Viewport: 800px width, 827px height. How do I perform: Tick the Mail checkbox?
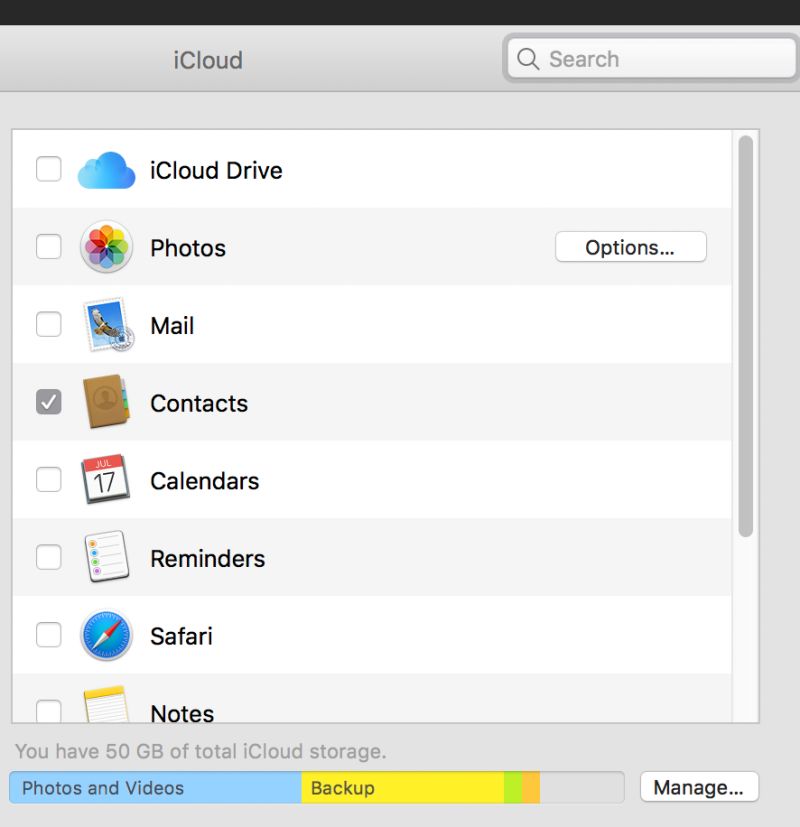point(49,324)
